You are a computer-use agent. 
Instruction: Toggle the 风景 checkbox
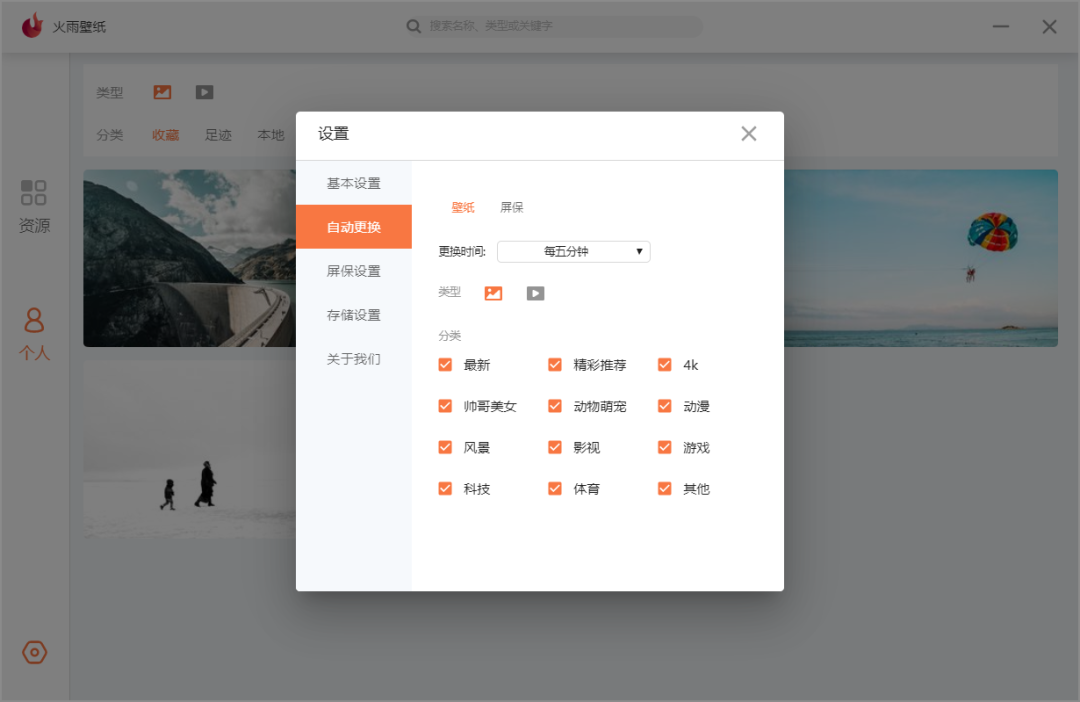(x=445, y=447)
